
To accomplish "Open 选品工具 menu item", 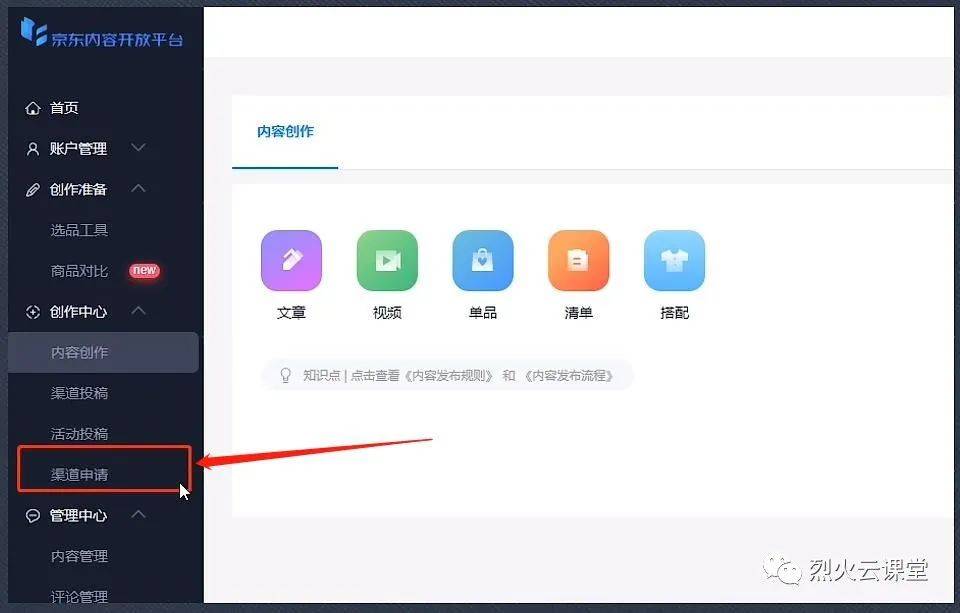I will pos(79,230).
